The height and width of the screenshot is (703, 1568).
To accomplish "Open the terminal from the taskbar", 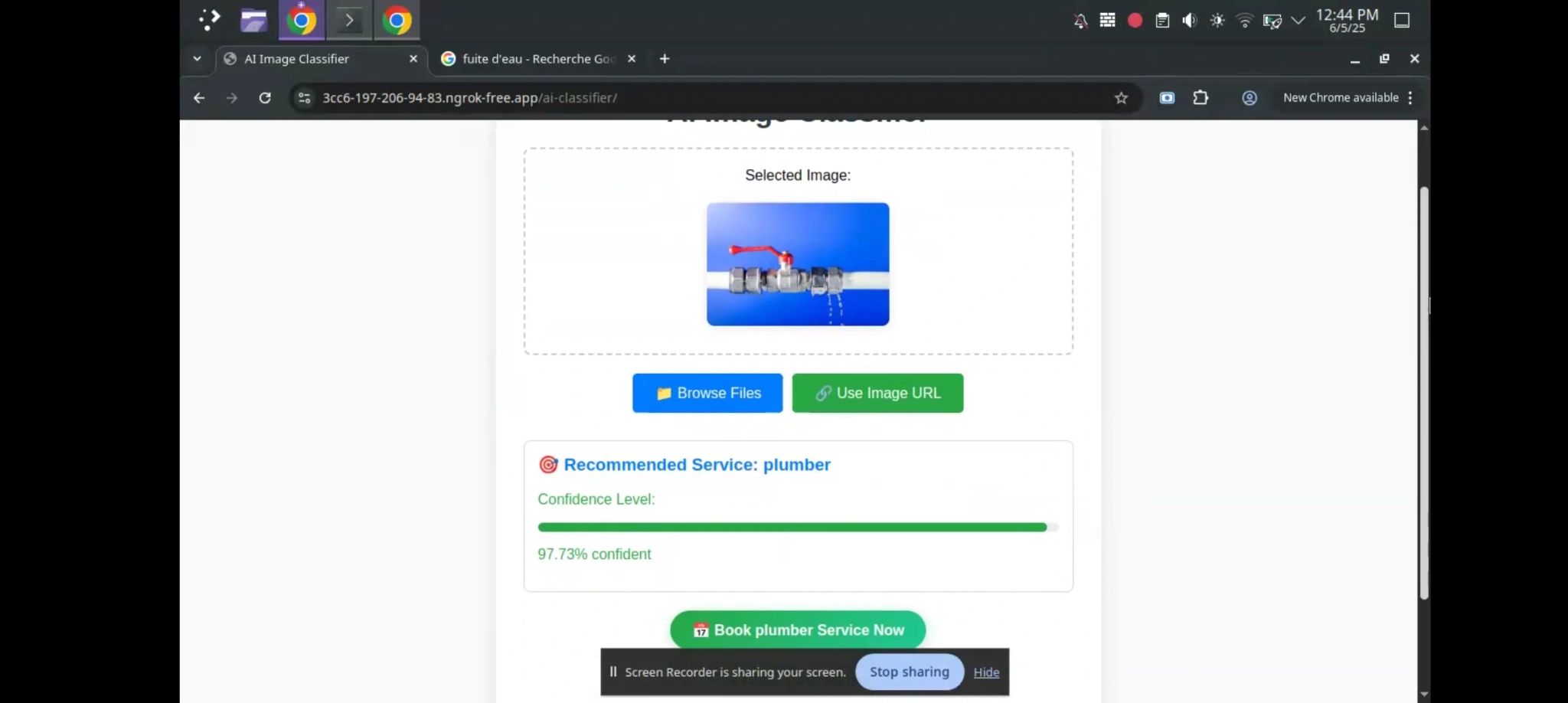I will pyautogui.click(x=349, y=21).
